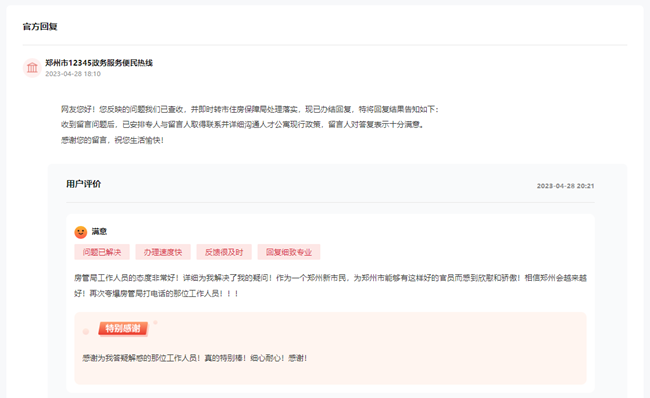Viewport: 650px width, 398px height.
Task: Click the 满意 rating label
Action: (x=99, y=231)
